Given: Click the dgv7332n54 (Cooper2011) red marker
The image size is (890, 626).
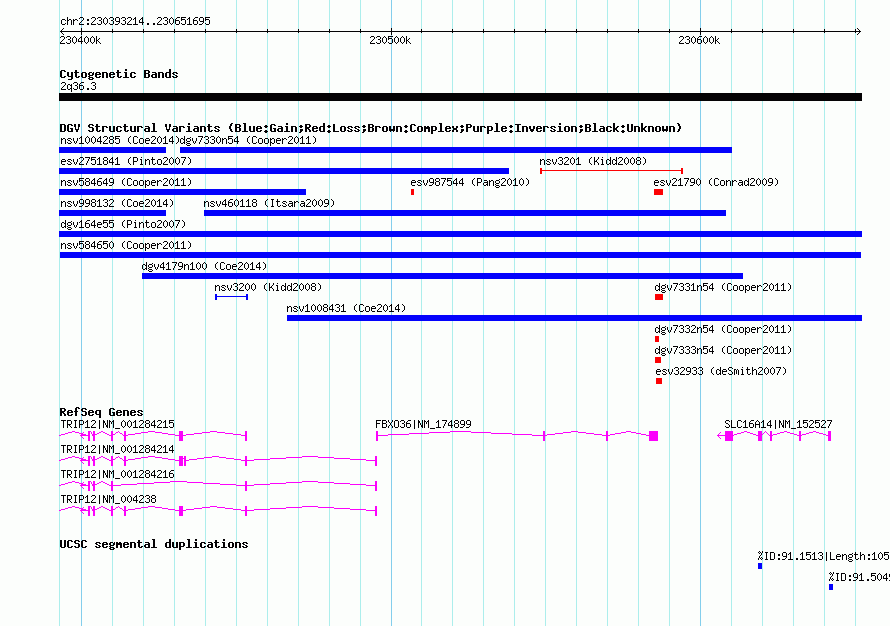Looking at the screenshot, I should pos(657,339).
